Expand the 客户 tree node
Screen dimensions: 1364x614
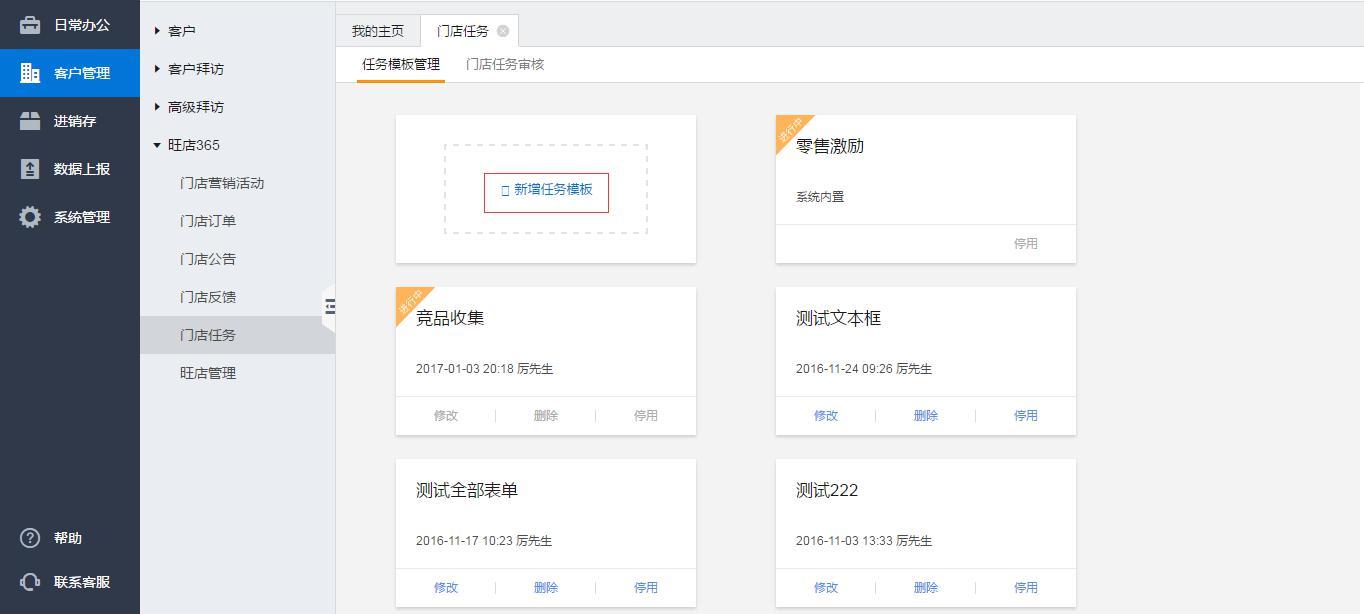pyautogui.click(x=158, y=31)
